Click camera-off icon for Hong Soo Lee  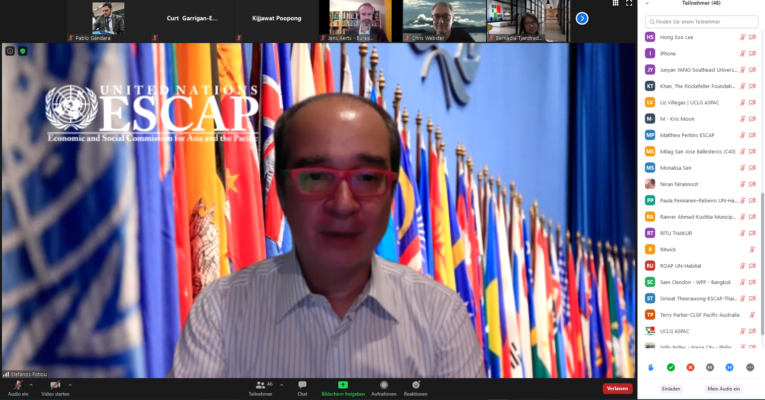point(752,37)
